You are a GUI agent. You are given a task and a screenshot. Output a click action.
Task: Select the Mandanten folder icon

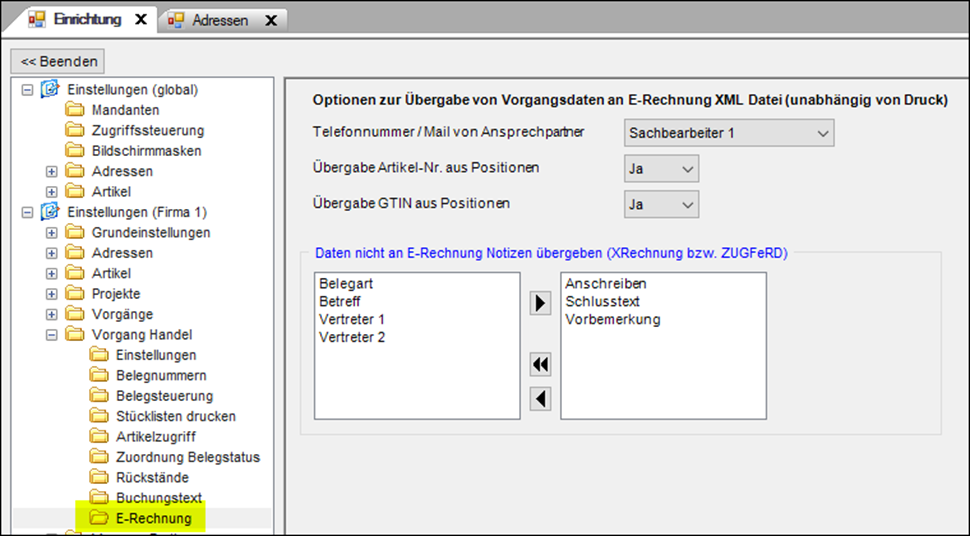[x=75, y=110]
